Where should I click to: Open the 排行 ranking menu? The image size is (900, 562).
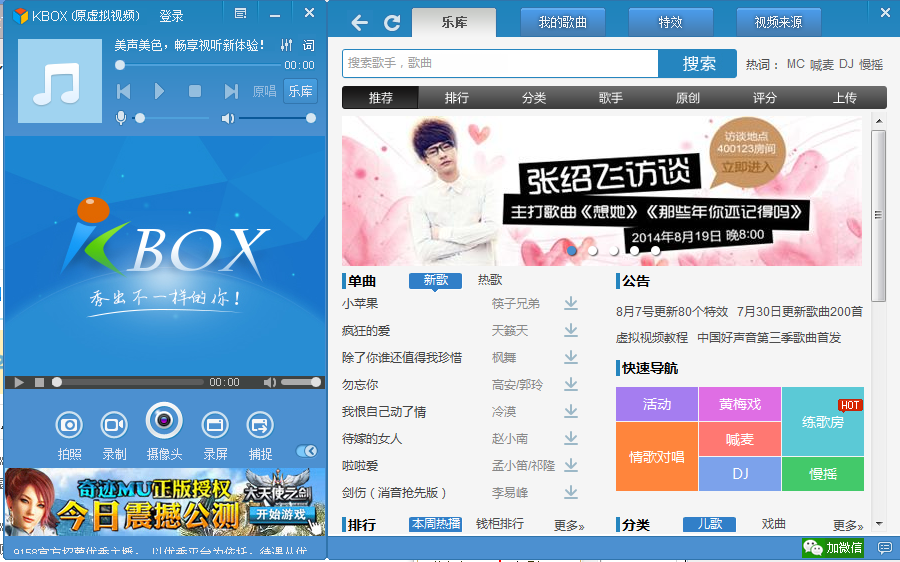point(457,98)
